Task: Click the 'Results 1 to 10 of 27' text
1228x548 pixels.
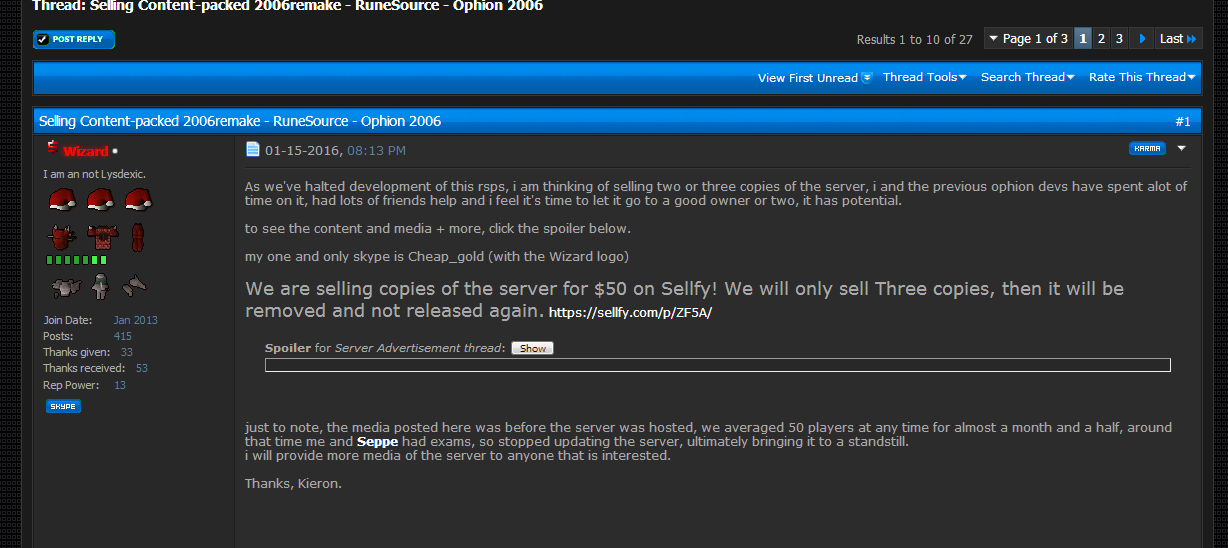Action: (915, 40)
